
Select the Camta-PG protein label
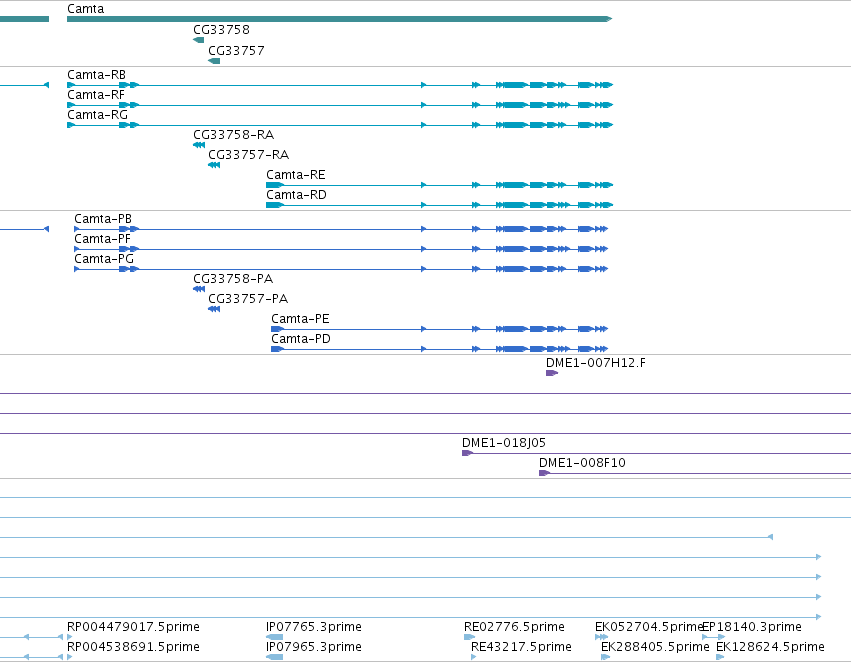pyautogui.click(x=104, y=259)
